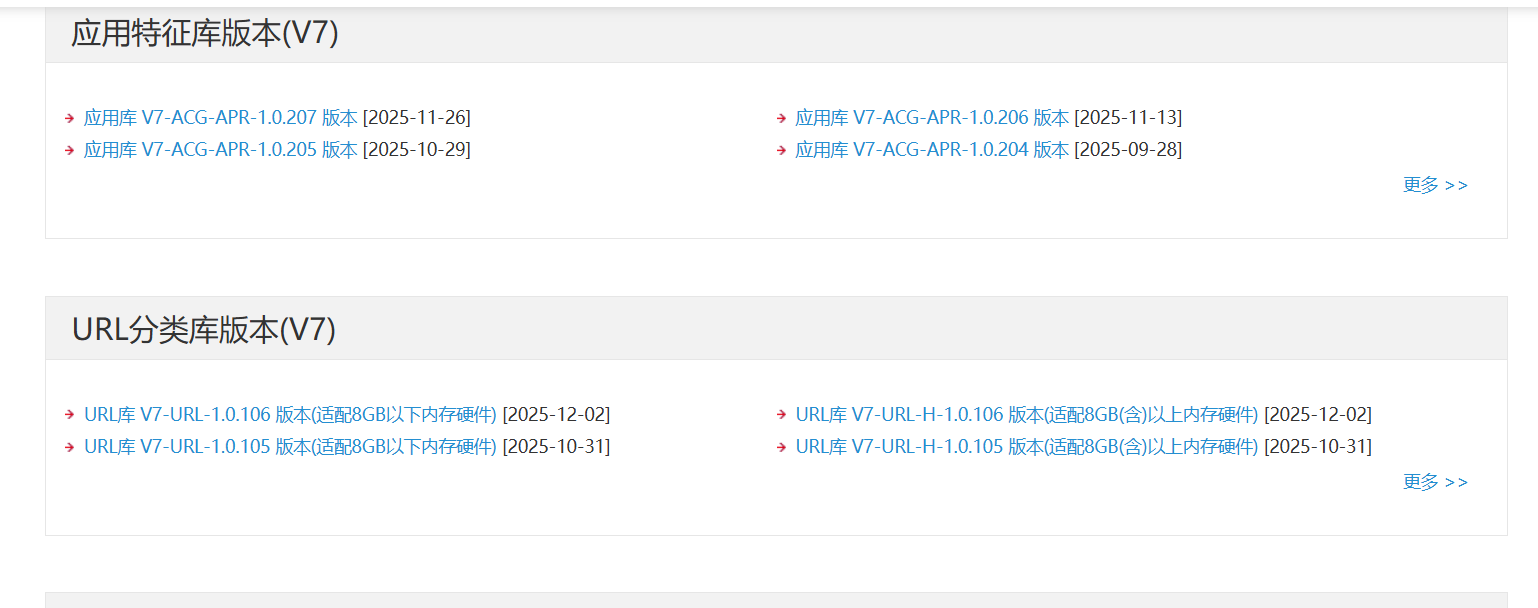Open 应用库 V7-ACG-APR-1.0.207 版本 link
Viewport: 1538px width, 608px height.
click(x=220, y=118)
